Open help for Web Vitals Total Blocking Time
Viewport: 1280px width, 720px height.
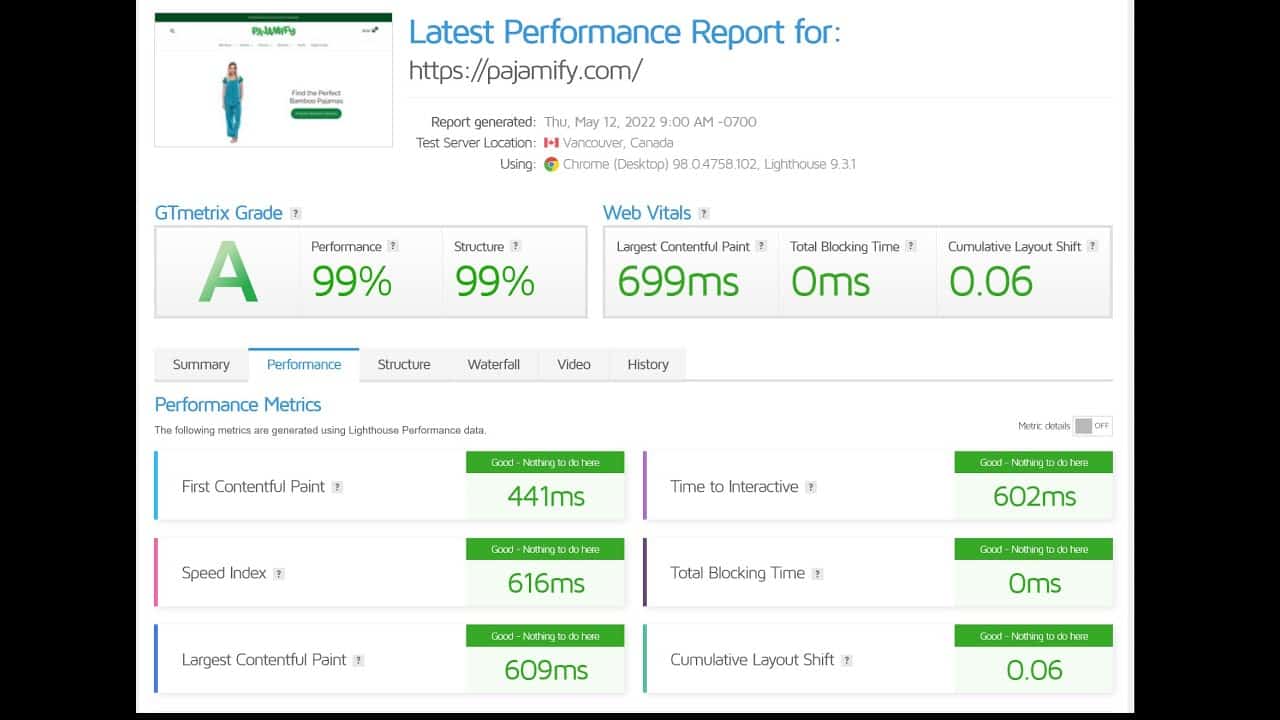click(911, 246)
